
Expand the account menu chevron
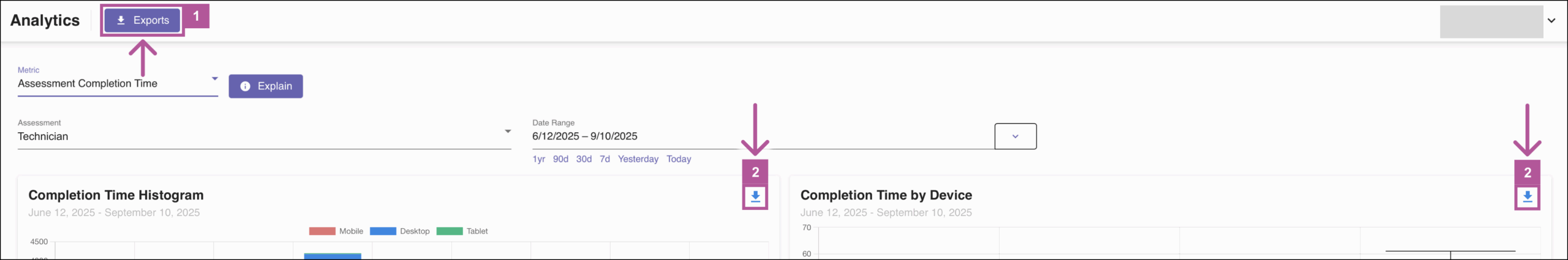tap(1551, 21)
